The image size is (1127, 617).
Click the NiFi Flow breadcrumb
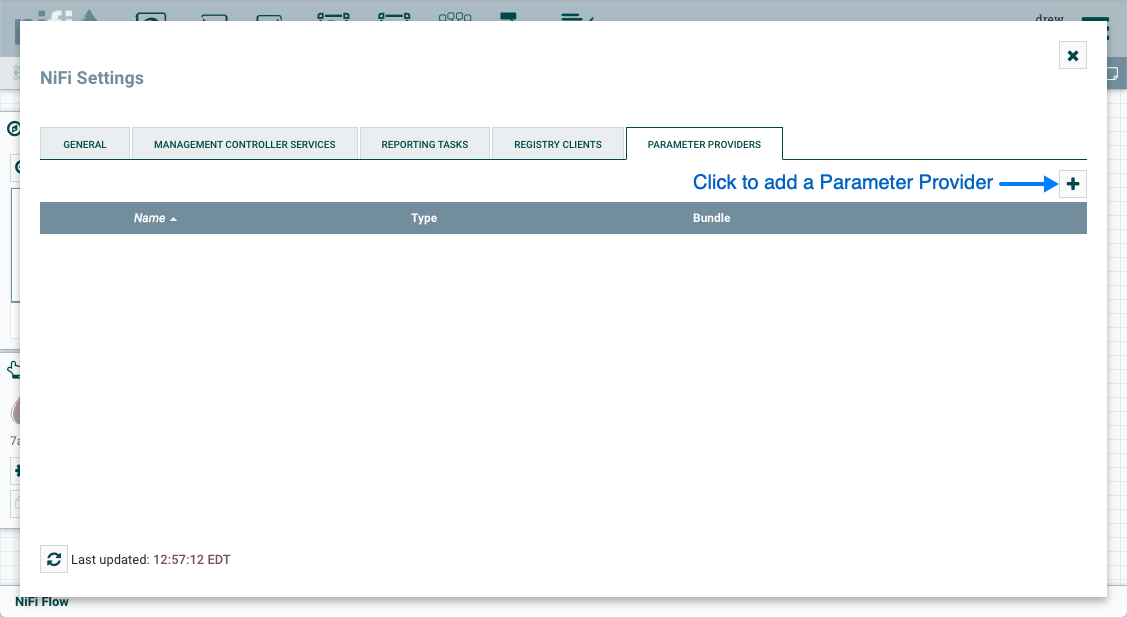pyautogui.click(x=42, y=602)
